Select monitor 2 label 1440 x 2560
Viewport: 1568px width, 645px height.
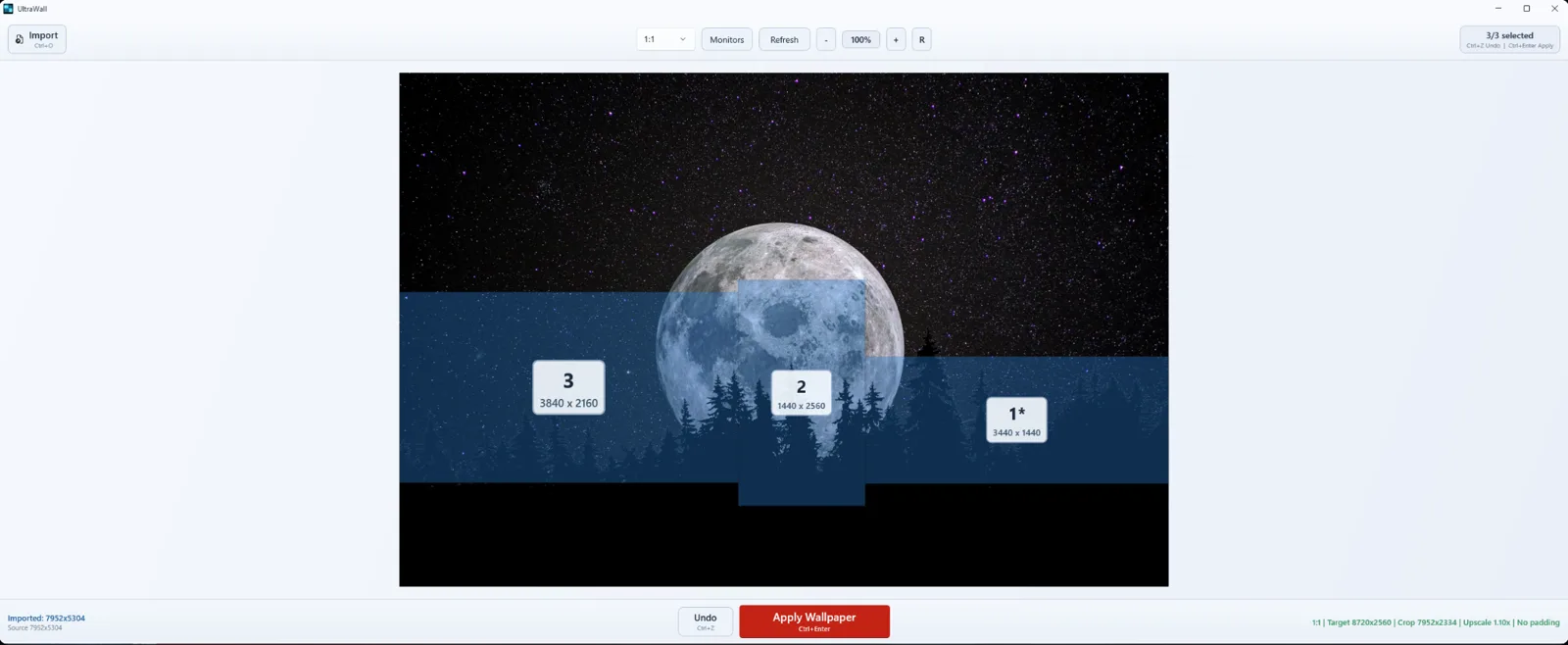pos(801,393)
